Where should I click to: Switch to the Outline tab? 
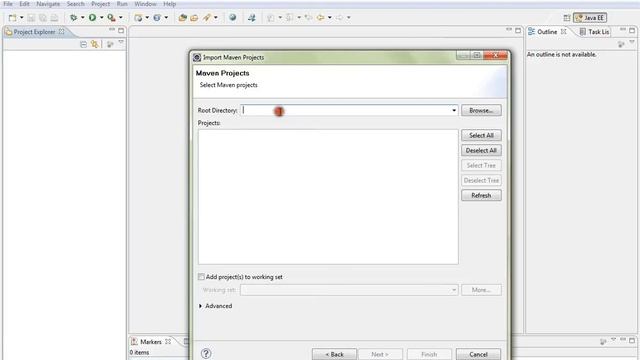547,31
